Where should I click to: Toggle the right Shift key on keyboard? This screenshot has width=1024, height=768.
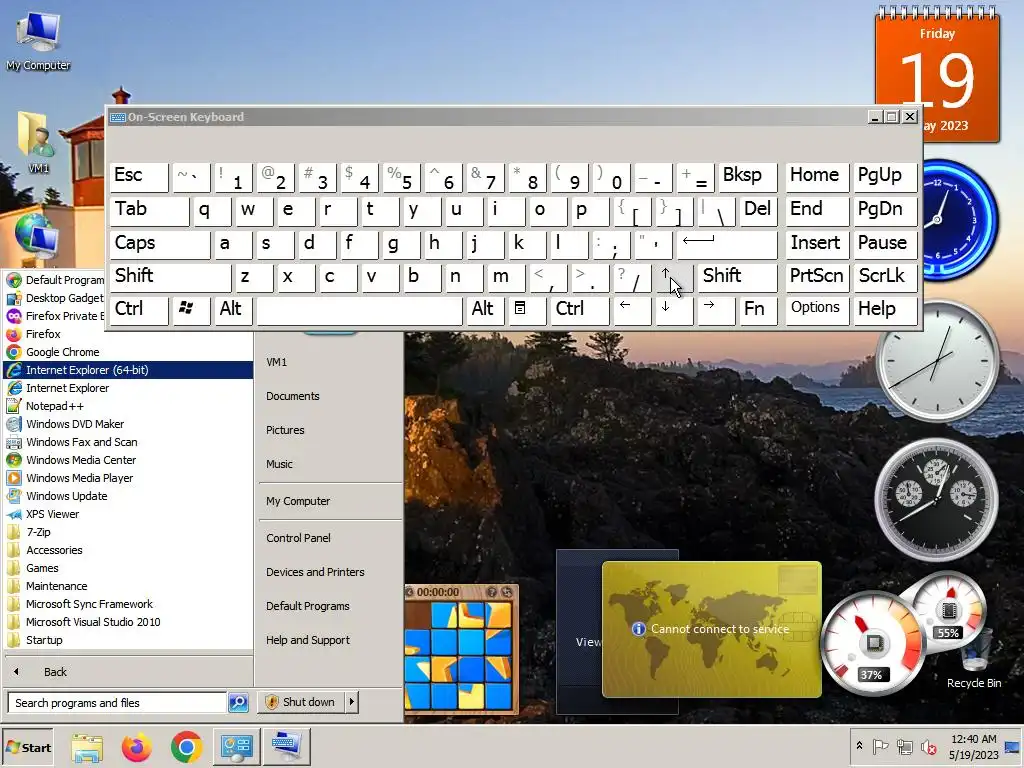[x=737, y=277]
